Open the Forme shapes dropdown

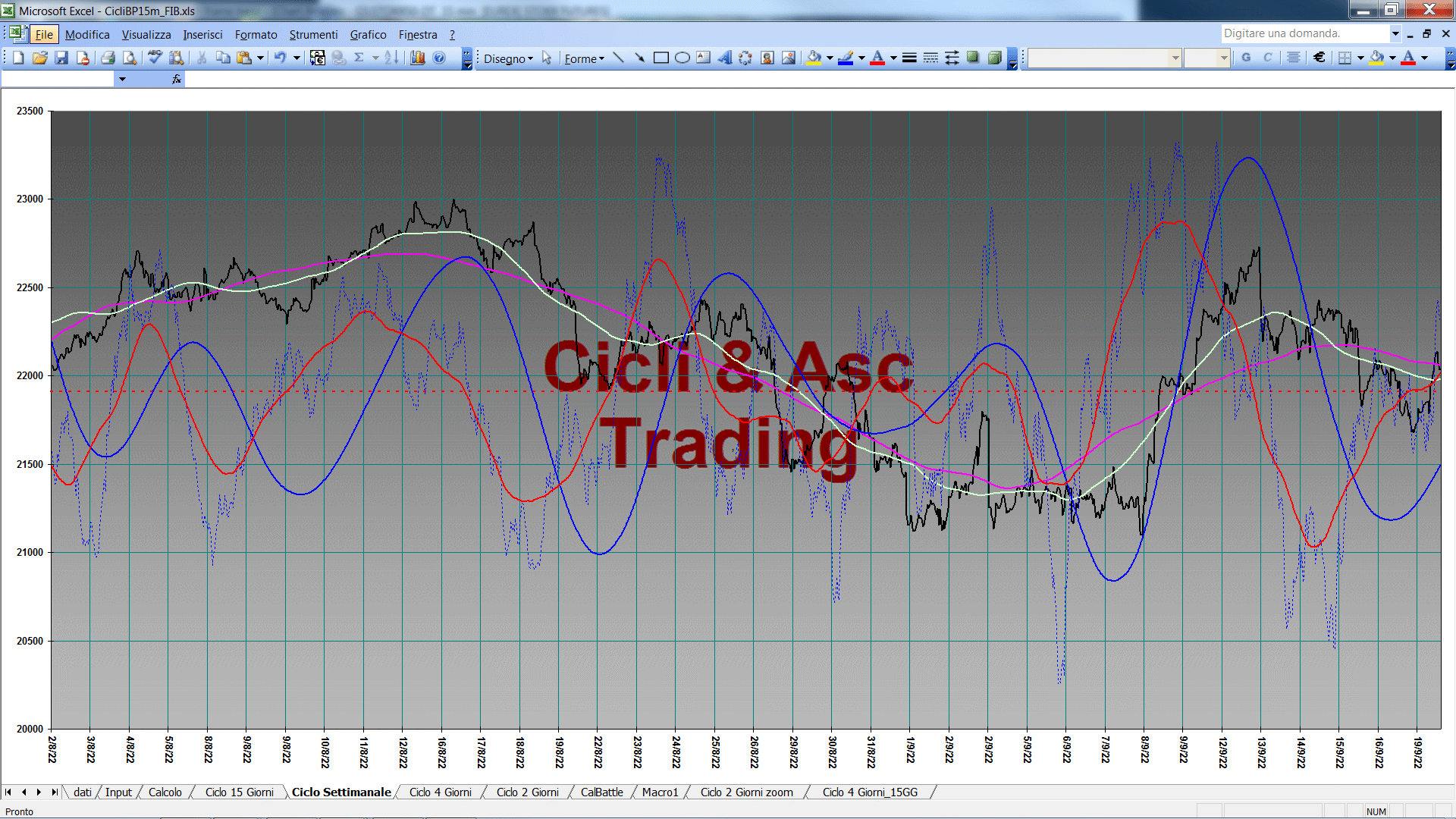click(584, 58)
